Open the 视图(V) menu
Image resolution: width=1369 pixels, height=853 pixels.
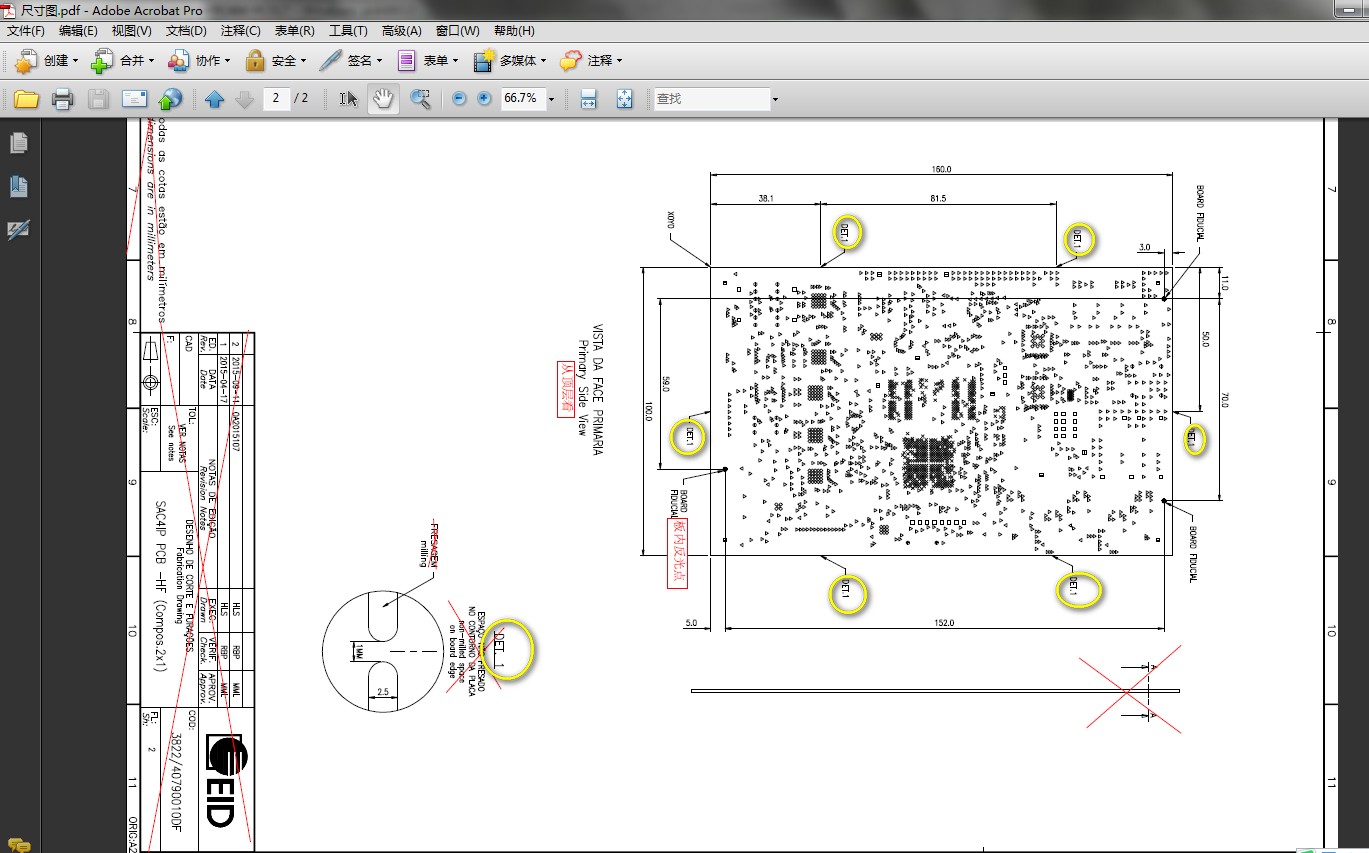pyautogui.click(x=131, y=31)
